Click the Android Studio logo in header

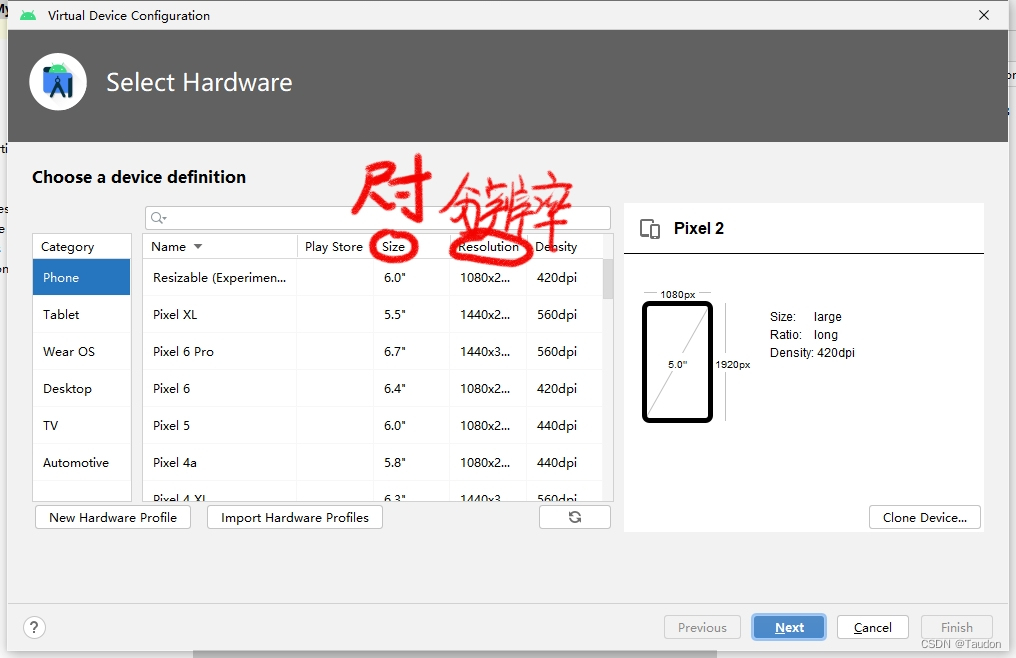[58, 82]
